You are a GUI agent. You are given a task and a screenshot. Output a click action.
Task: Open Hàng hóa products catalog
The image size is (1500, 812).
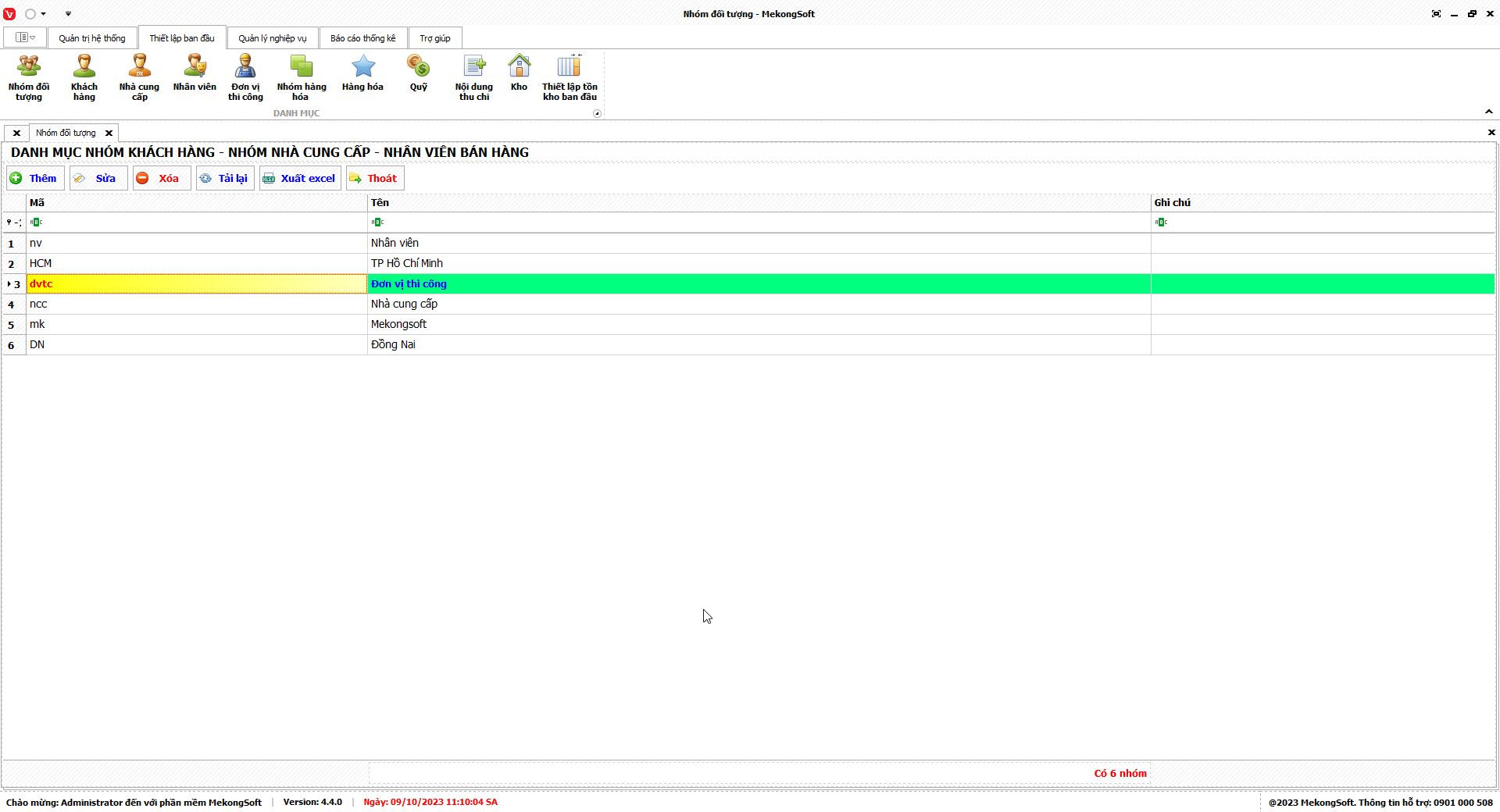click(362, 73)
